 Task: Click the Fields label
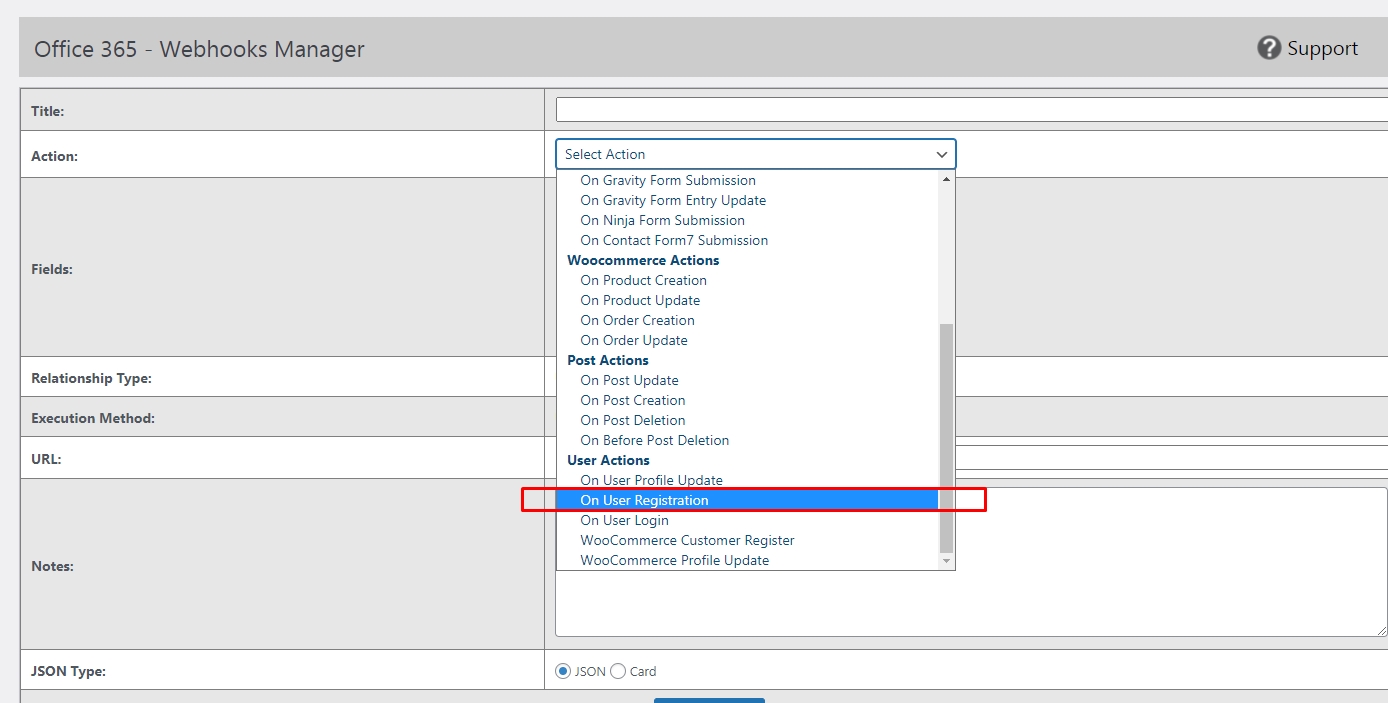tap(52, 269)
